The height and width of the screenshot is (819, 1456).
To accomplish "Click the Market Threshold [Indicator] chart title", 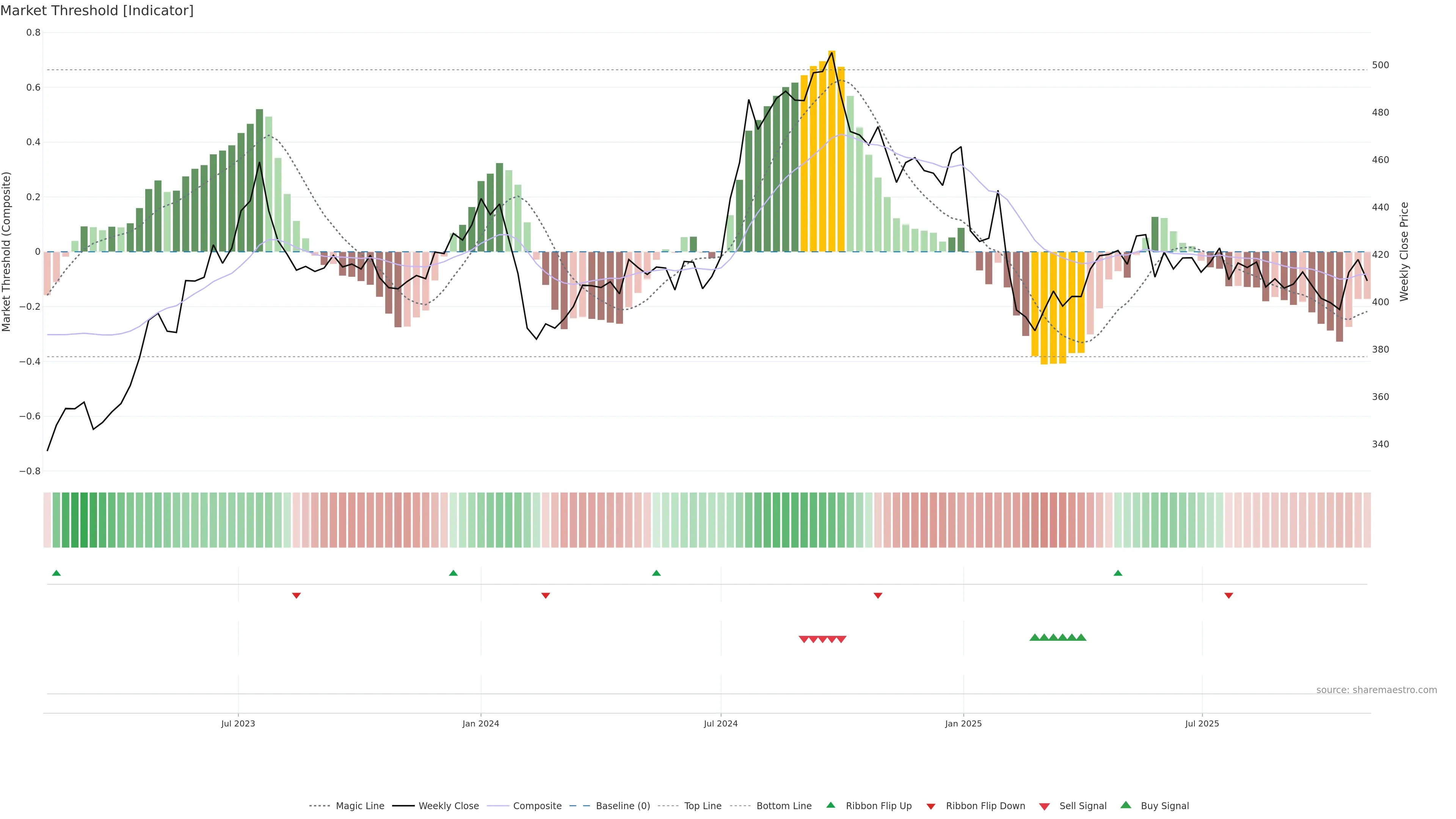I will tap(97, 11).
